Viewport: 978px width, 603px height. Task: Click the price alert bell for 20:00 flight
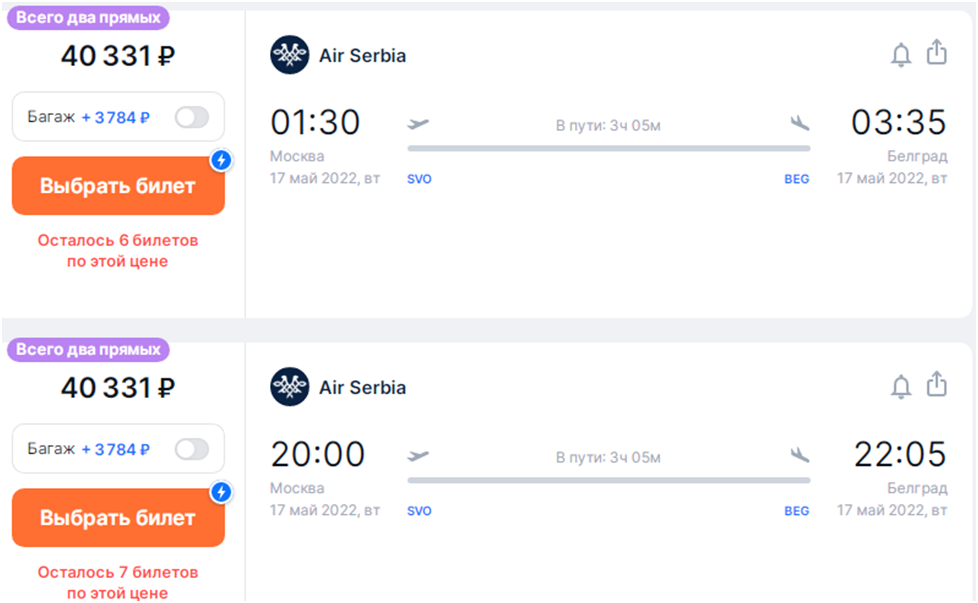(x=900, y=387)
